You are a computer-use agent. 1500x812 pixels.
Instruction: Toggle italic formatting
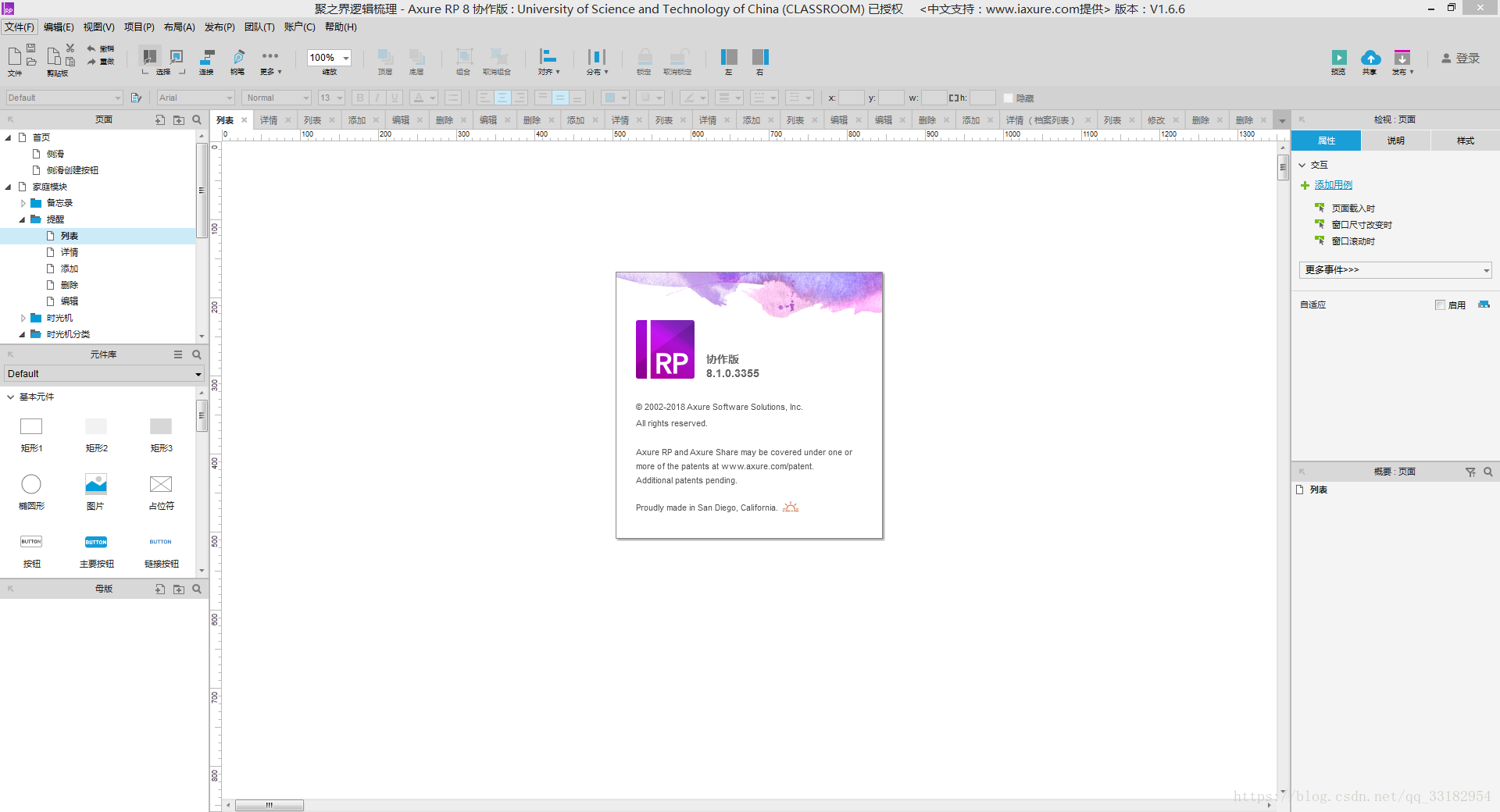(377, 98)
